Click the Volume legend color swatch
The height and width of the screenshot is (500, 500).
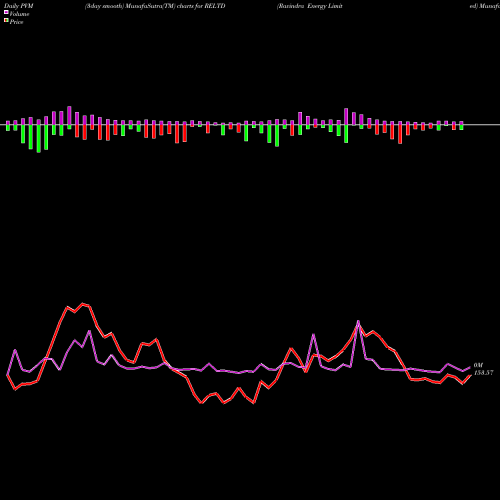[x=6, y=13]
